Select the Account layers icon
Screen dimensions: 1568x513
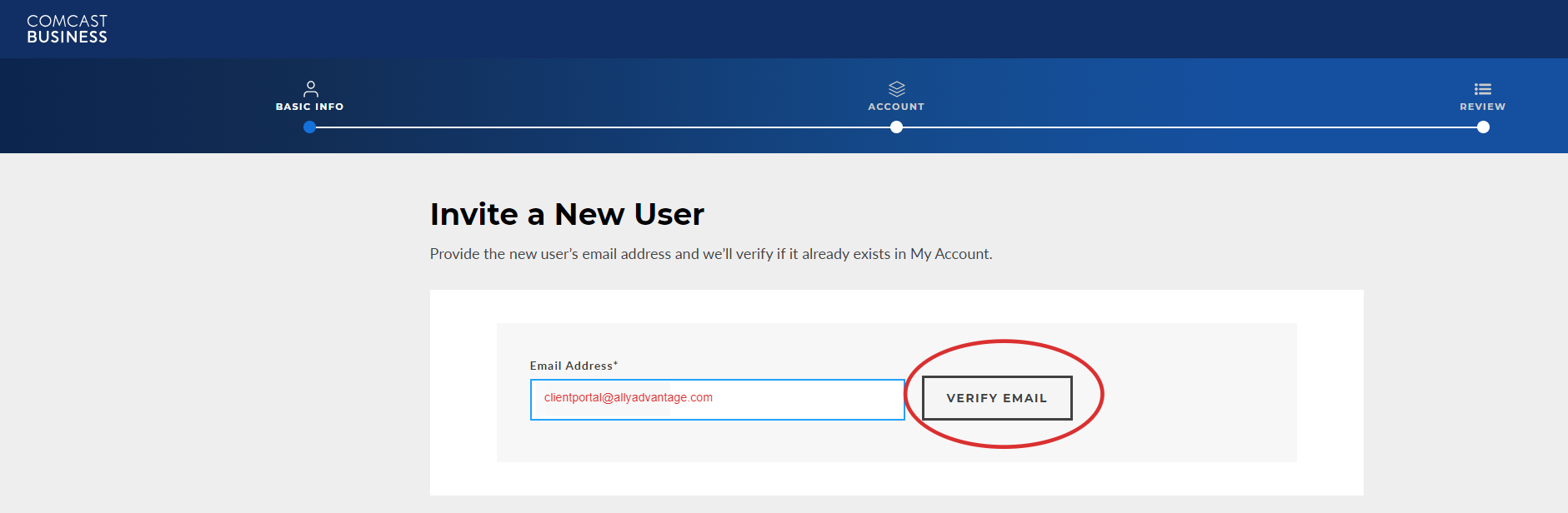click(896, 88)
